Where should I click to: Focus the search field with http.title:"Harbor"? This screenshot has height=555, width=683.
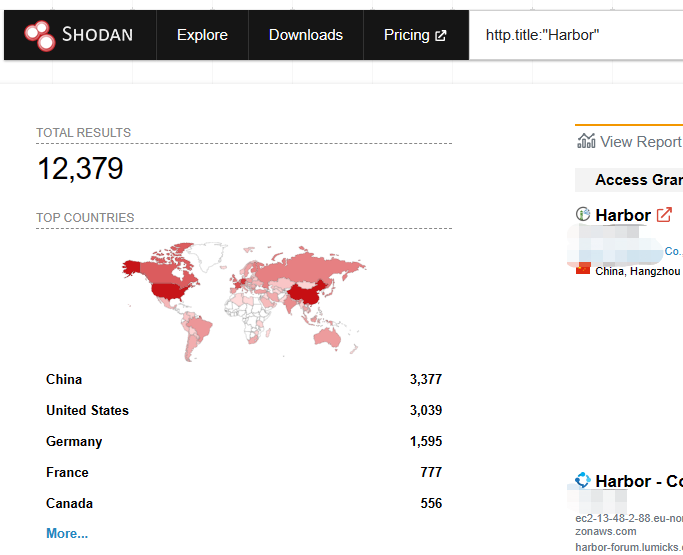pos(576,35)
